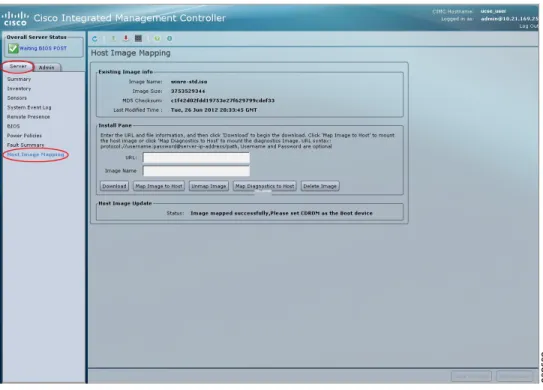This screenshot has width=543, height=390.
Task: Click the green checkmark server status icon
Action: click(x=13, y=48)
